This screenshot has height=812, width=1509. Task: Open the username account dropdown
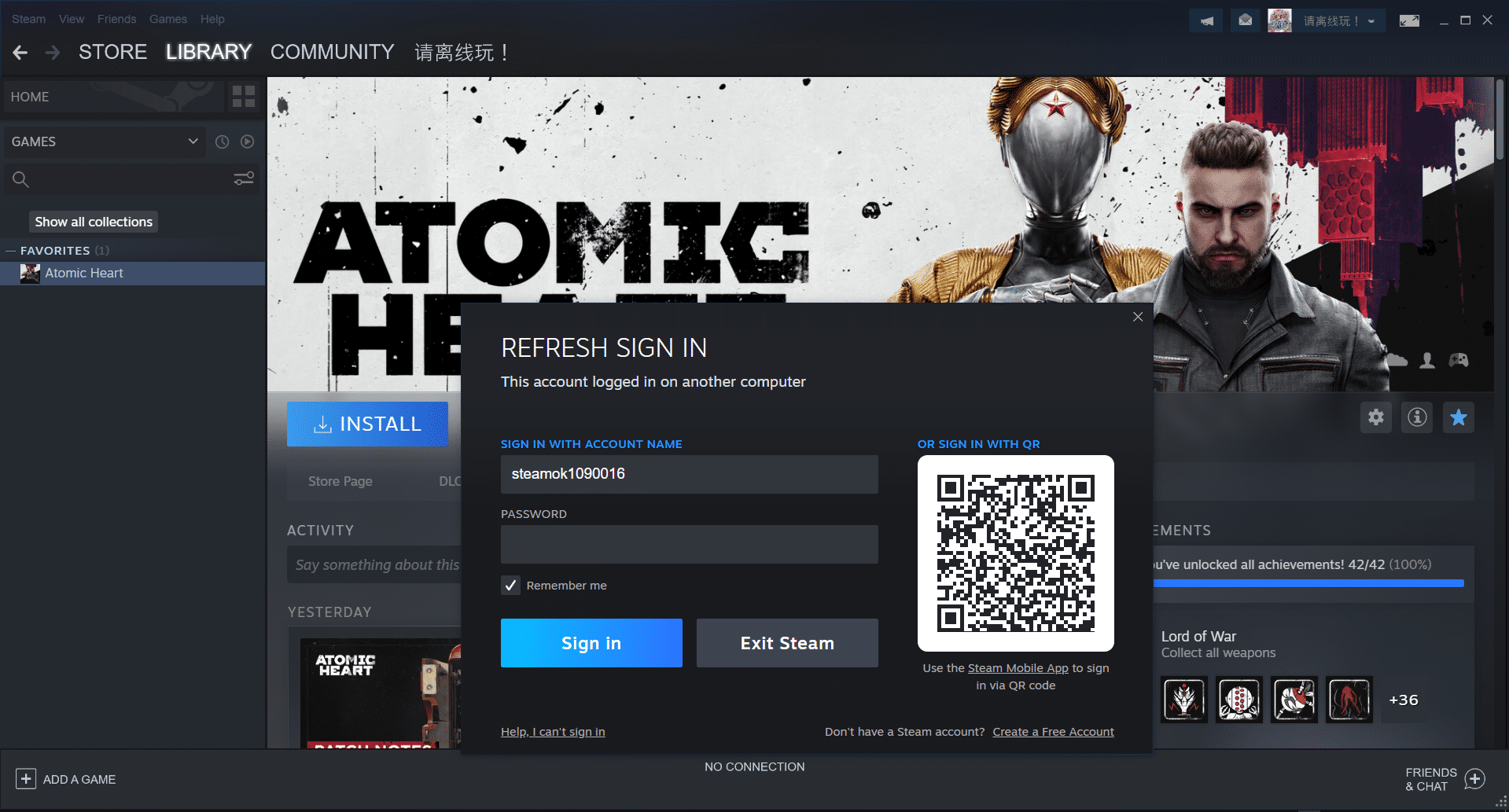coord(1339,21)
